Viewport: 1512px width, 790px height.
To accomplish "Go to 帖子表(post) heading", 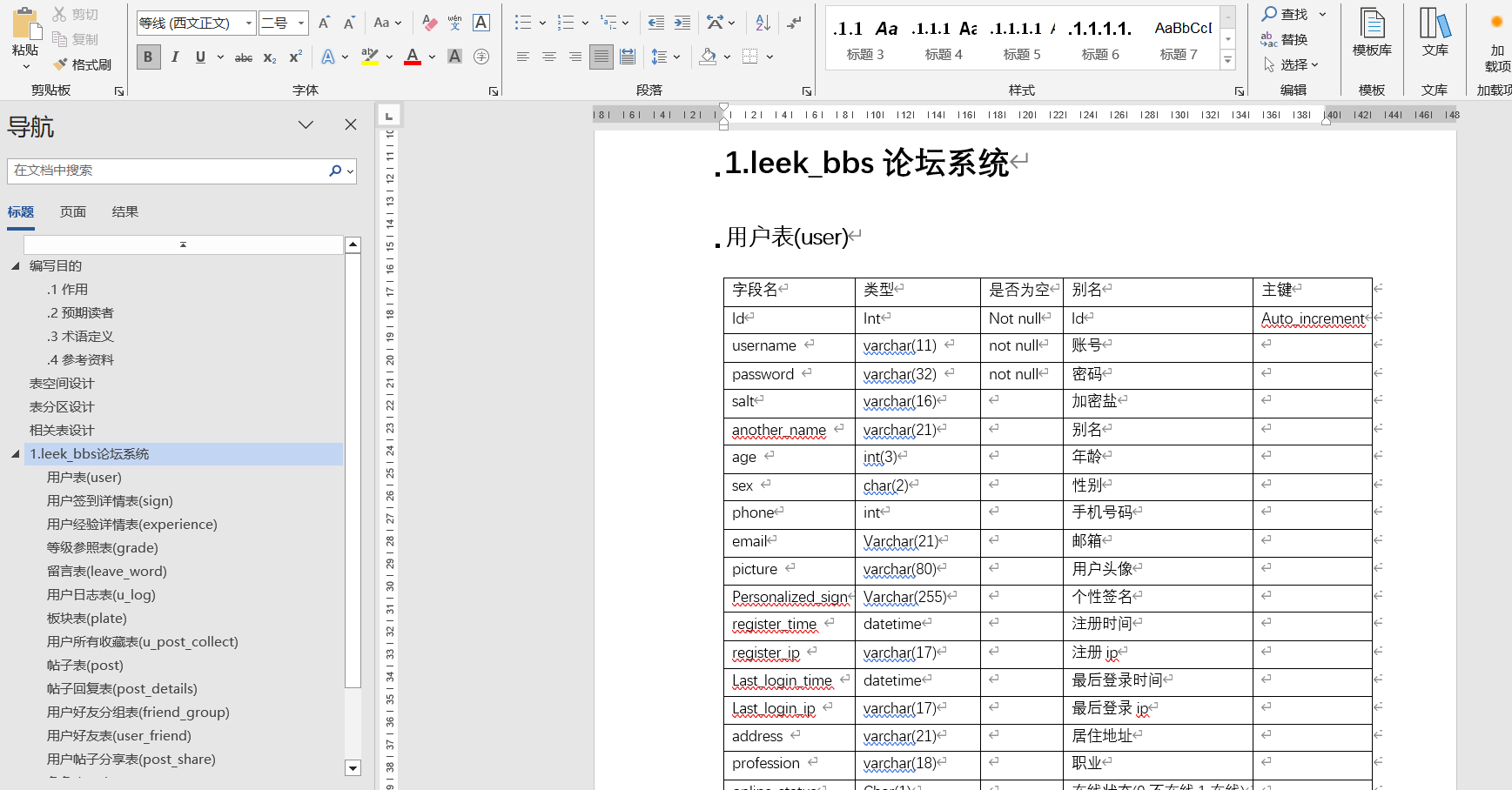I will point(85,666).
